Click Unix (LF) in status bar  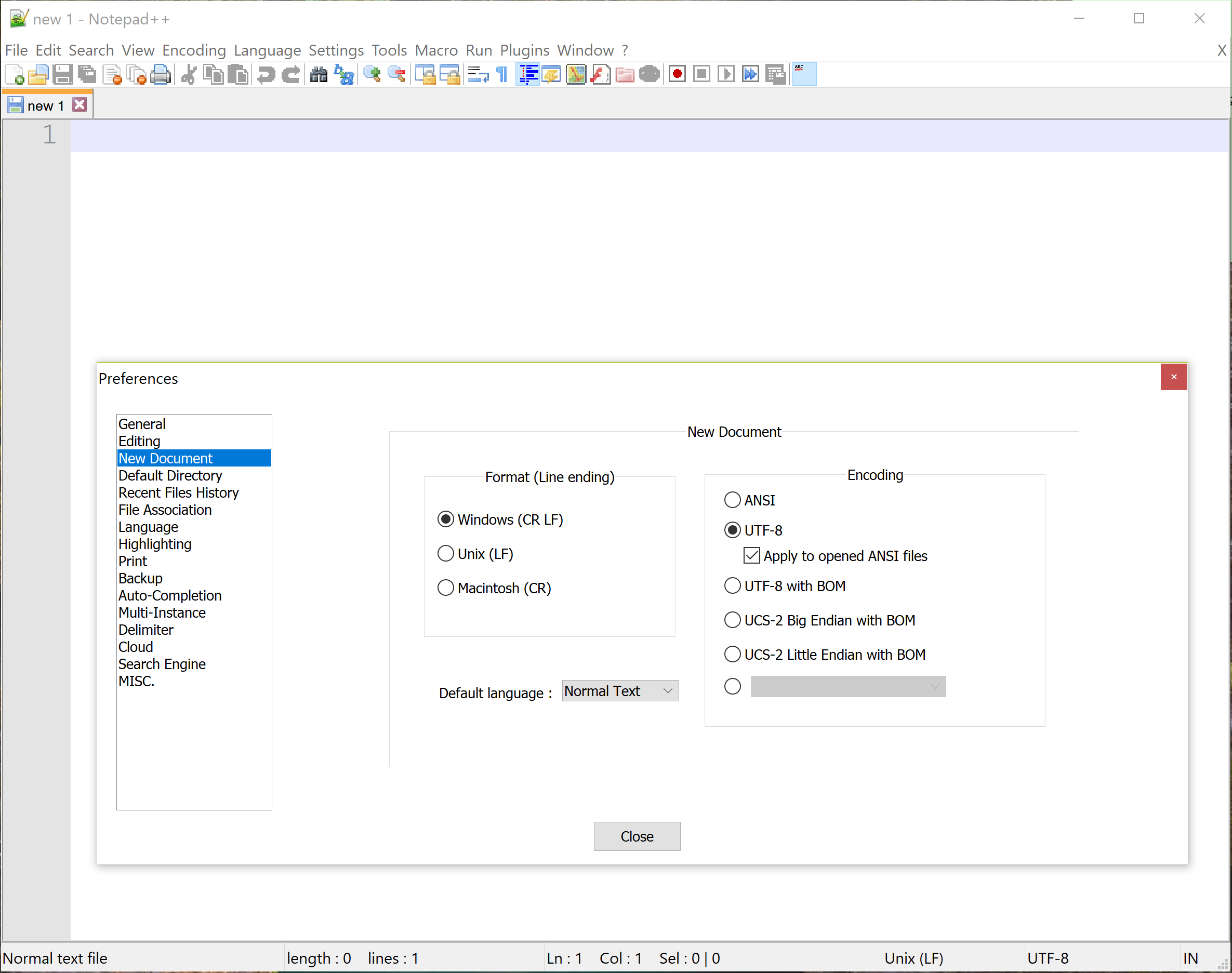point(913,958)
